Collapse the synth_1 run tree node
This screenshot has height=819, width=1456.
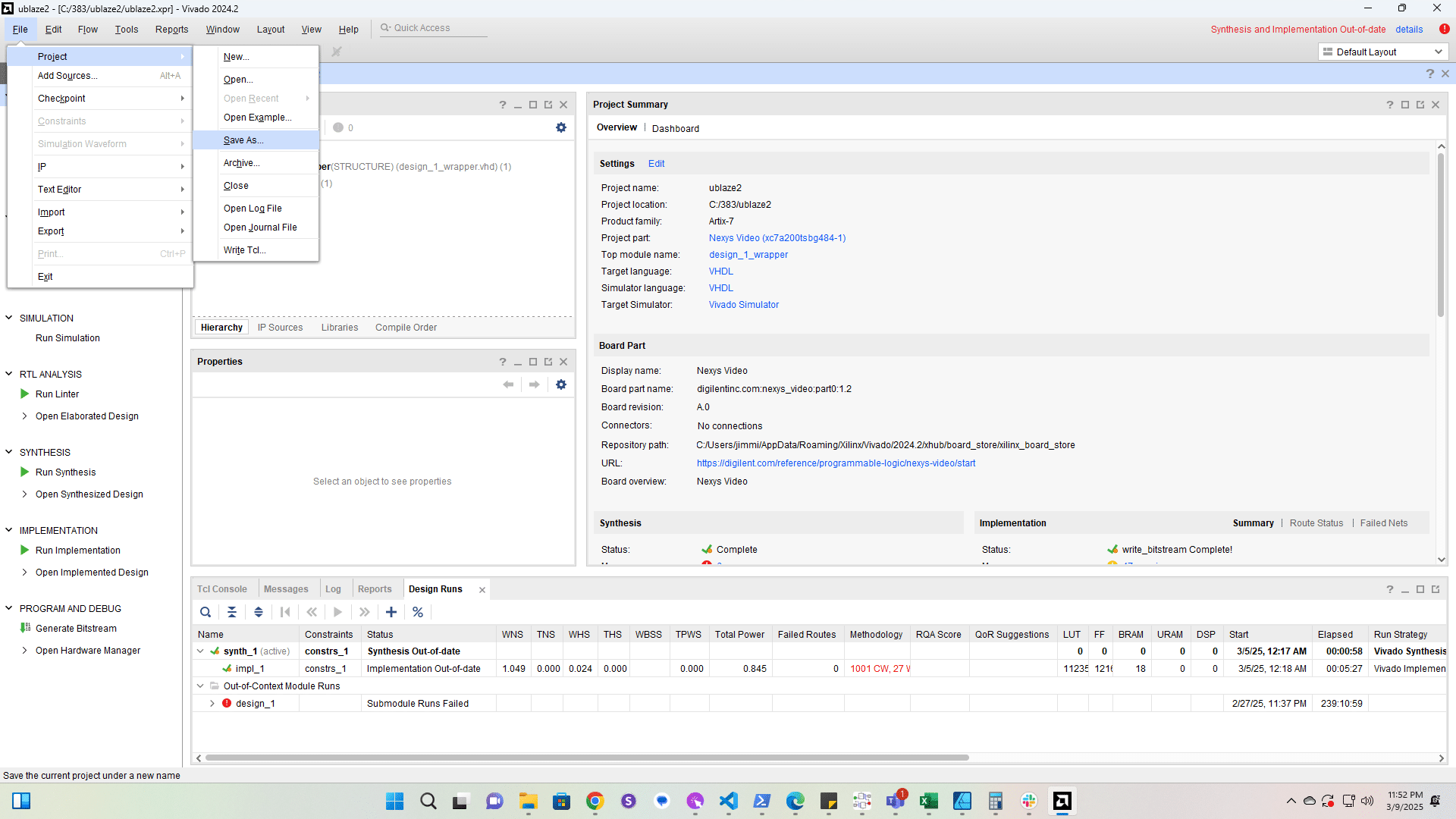click(200, 651)
